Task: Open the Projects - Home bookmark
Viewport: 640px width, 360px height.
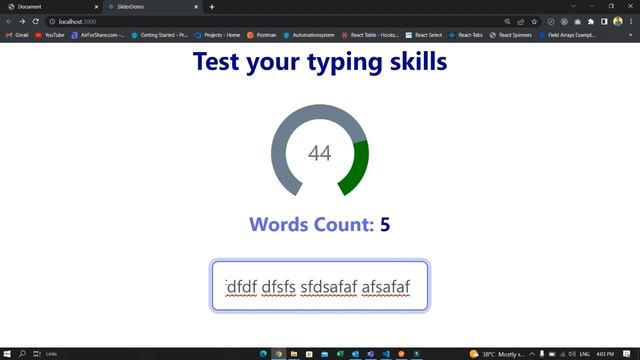Action: click(x=218, y=35)
